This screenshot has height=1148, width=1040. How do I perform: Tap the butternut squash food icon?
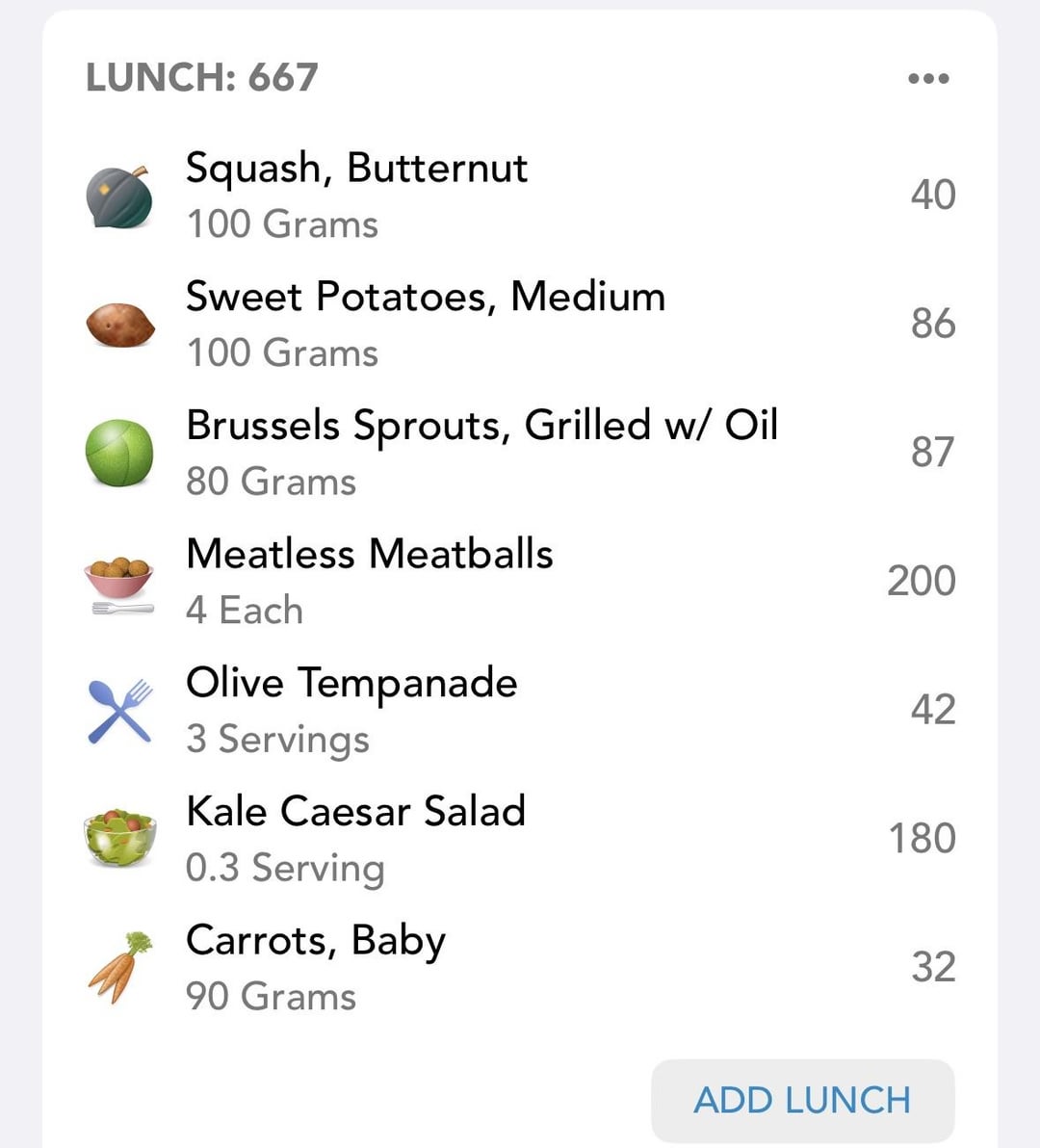click(x=119, y=196)
